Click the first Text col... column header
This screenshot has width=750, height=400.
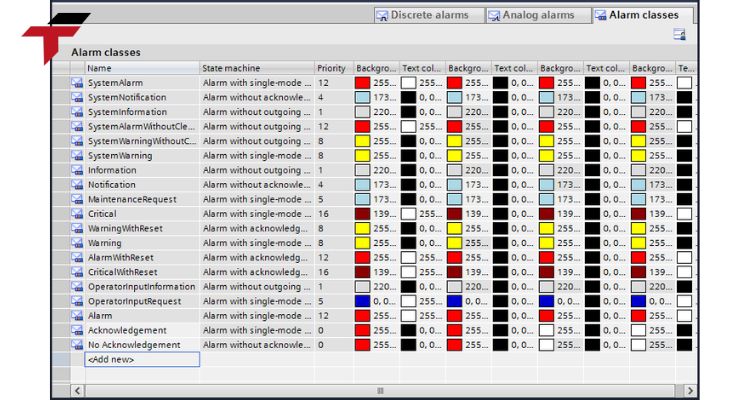pyautogui.click(x=422, y=68)
